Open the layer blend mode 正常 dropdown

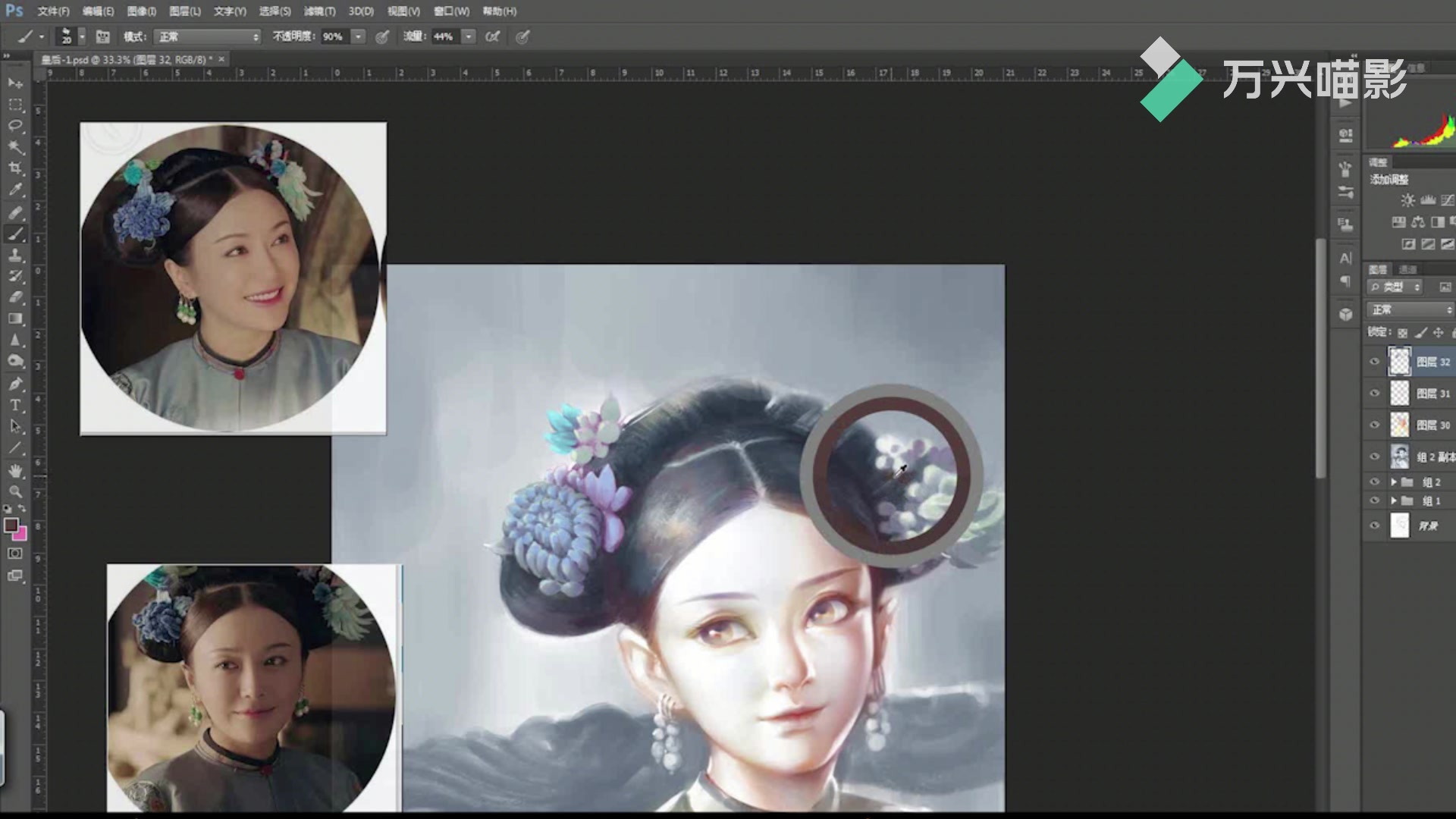click(x=1411, y=309)
